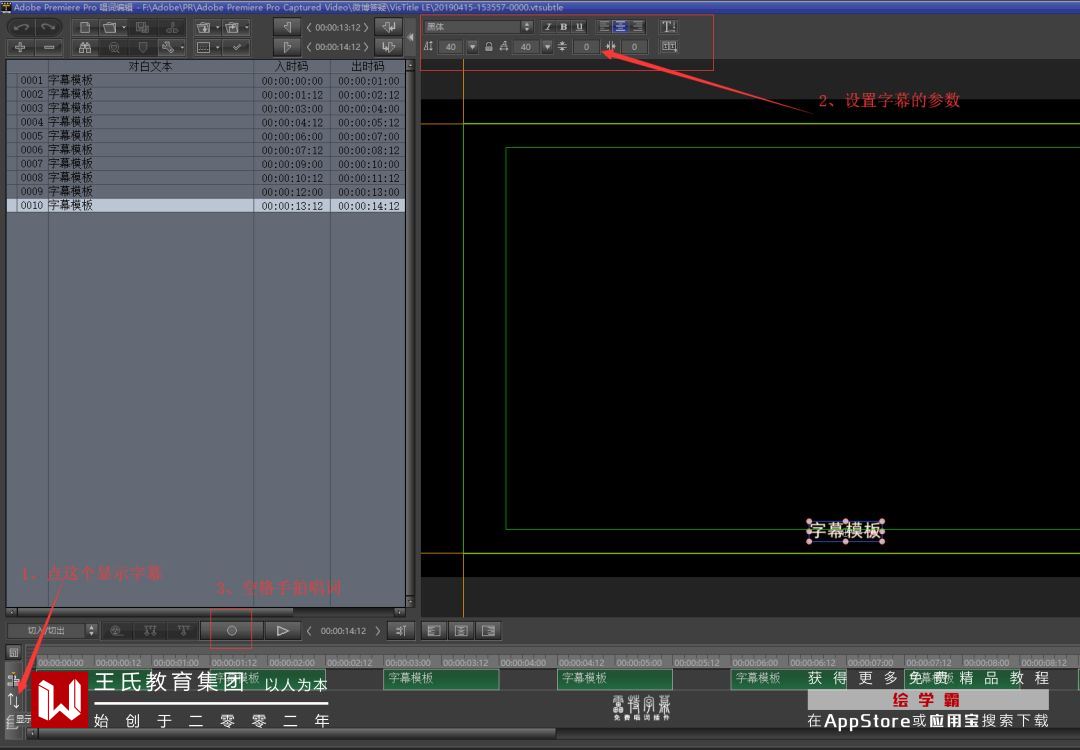
Task: Align subtitle text right
Action: coord(638,27)
